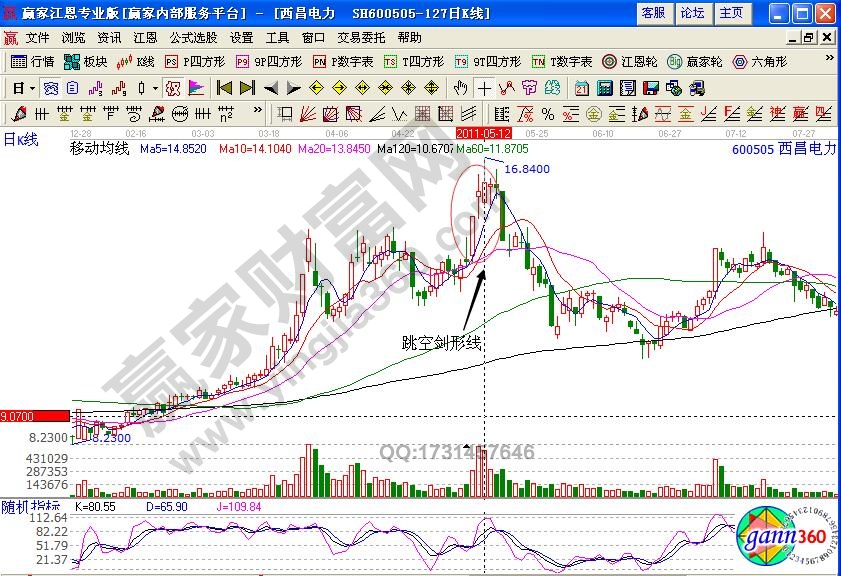
Task: Expand the top toolbar overflow chevron
Action: point(829,58)
